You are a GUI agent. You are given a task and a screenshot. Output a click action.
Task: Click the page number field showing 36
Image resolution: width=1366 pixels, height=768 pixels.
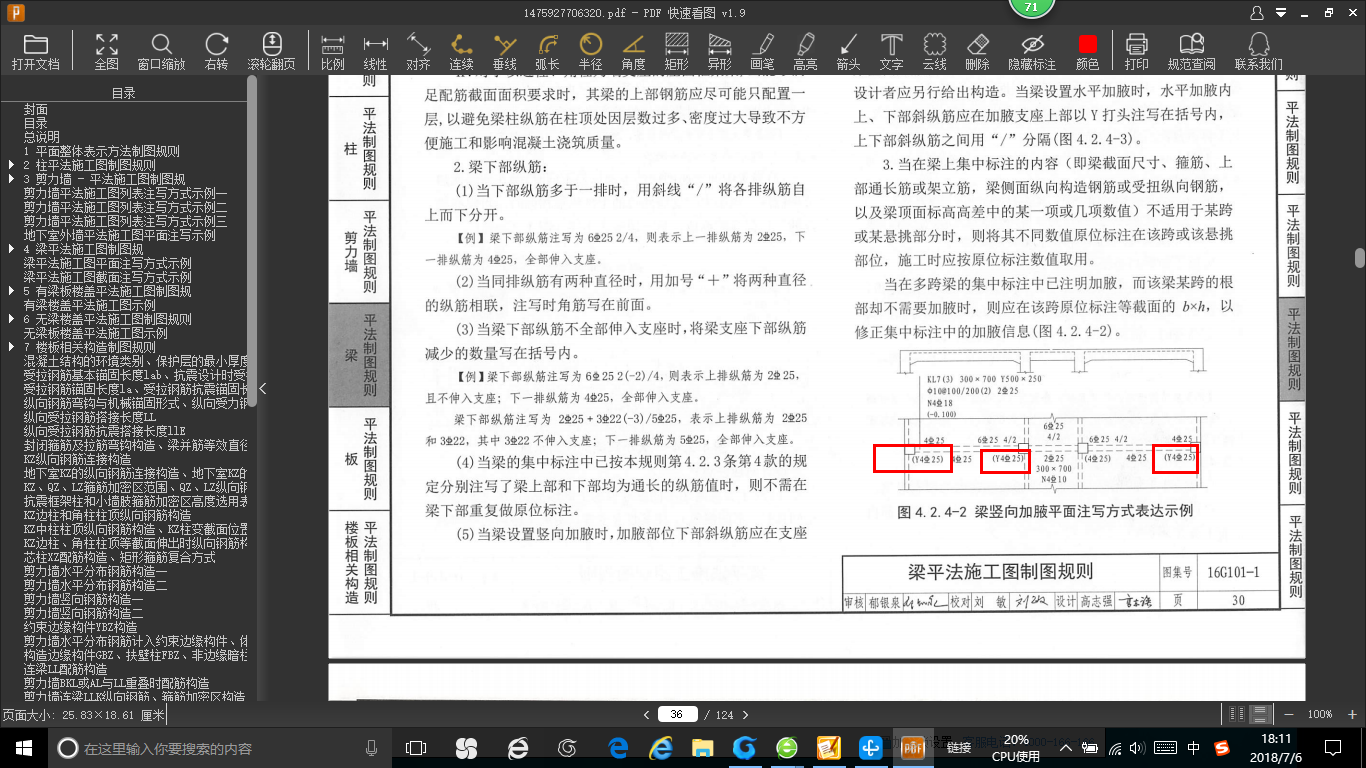(x=677, y=715)
